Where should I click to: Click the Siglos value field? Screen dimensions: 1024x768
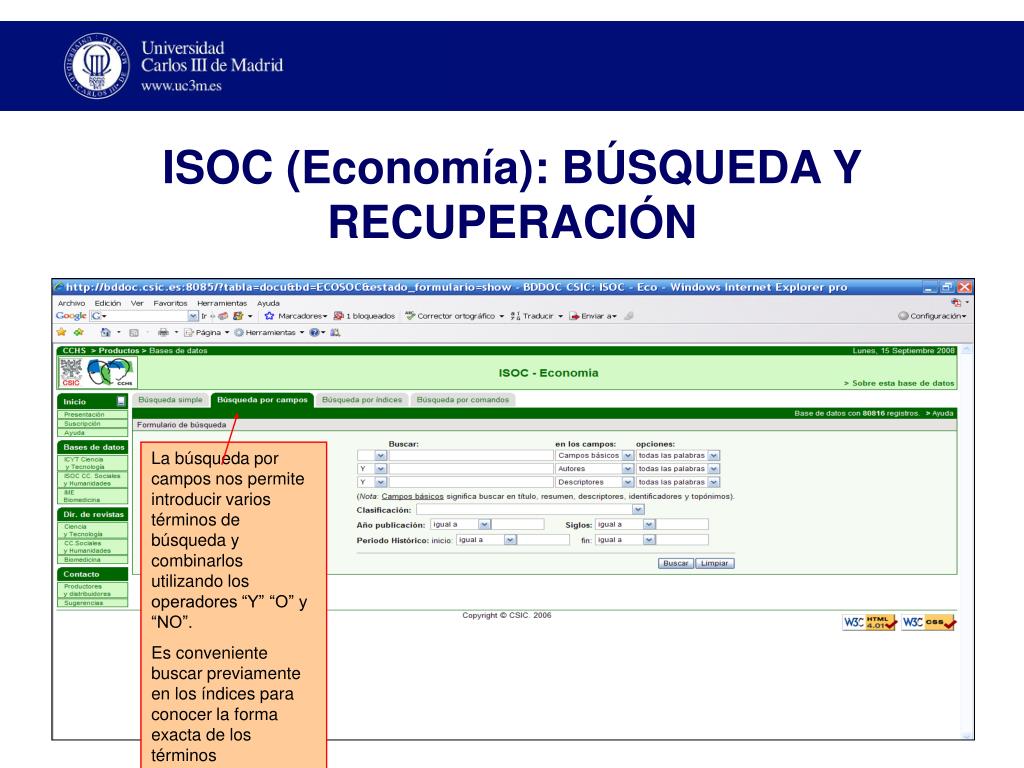tap(682, 524)
